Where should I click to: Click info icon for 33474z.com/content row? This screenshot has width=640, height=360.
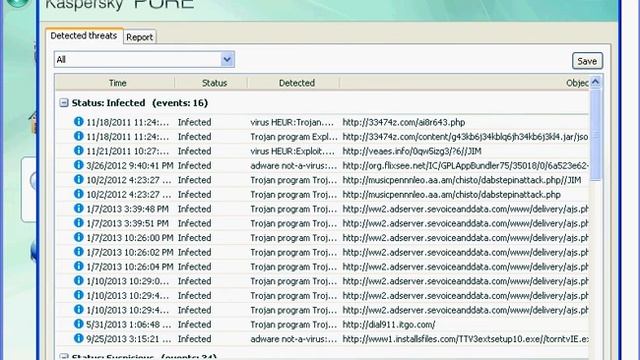(78, 136)
